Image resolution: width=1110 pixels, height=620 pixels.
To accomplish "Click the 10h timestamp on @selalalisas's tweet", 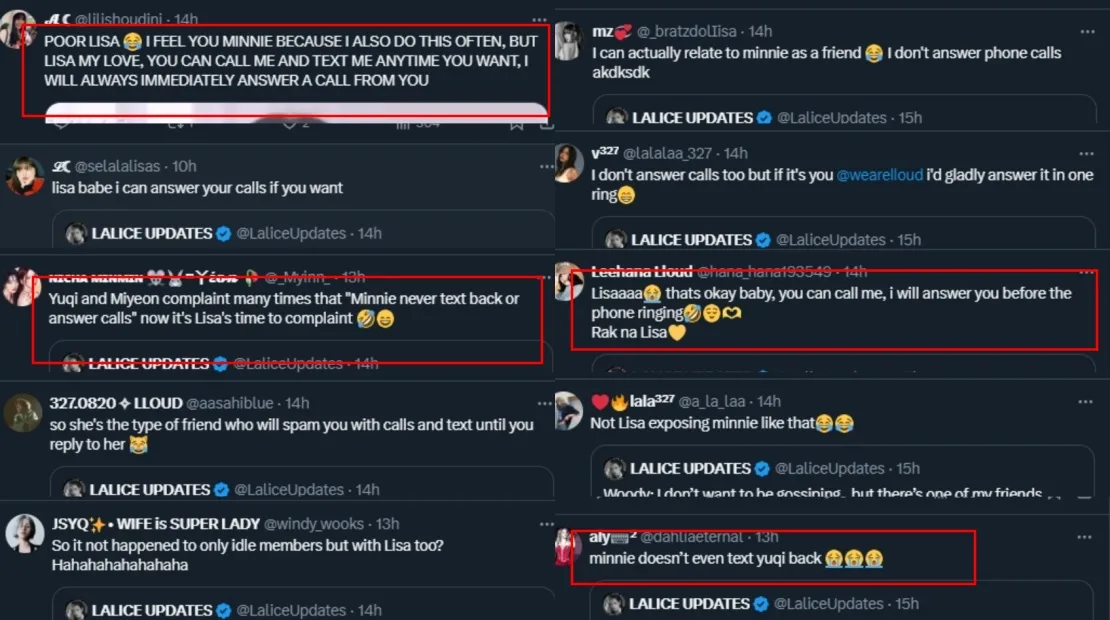I will 184,166.
